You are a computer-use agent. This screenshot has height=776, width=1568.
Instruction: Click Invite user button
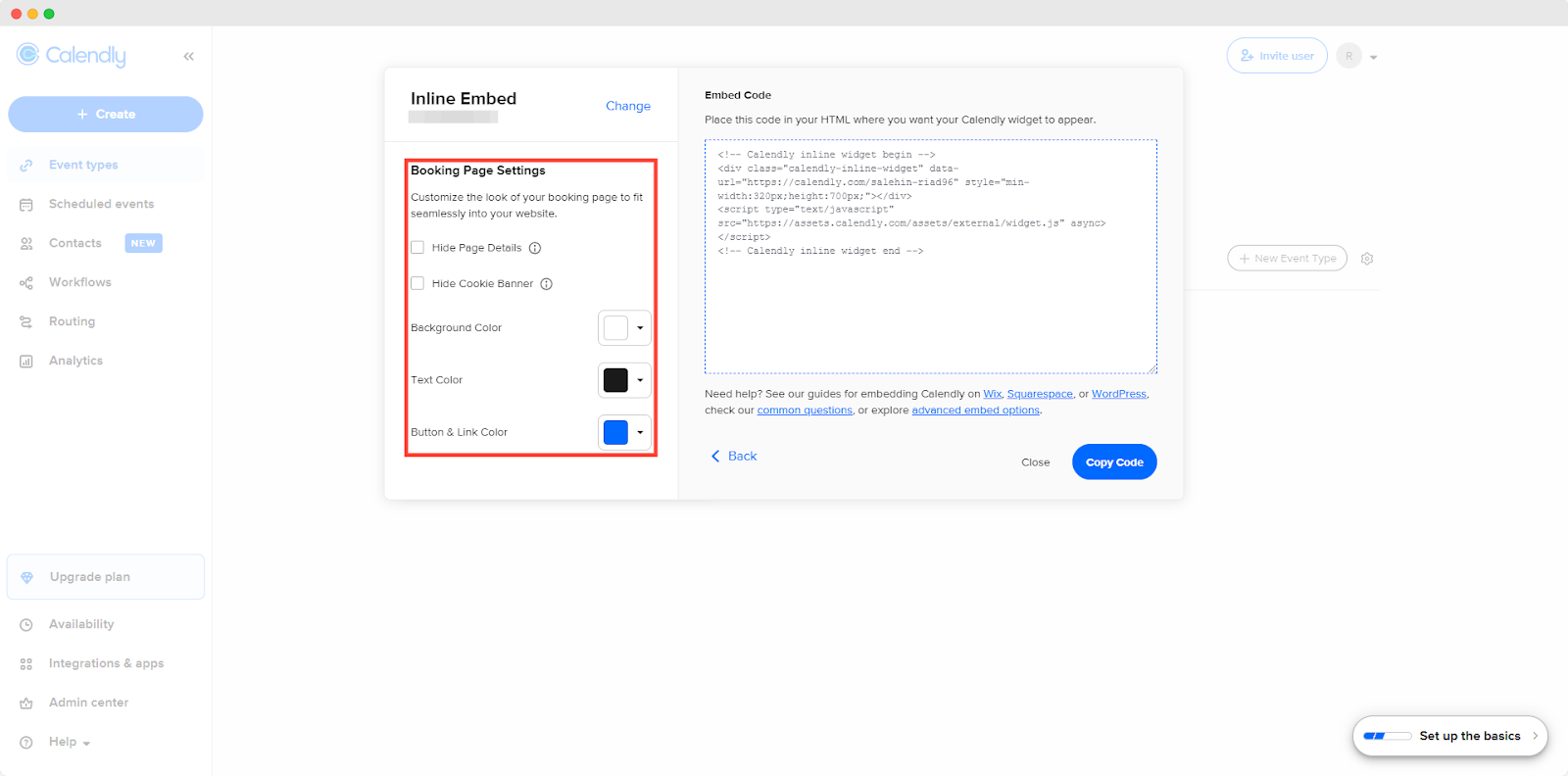pyautogui.click(x=1277, y=56)
